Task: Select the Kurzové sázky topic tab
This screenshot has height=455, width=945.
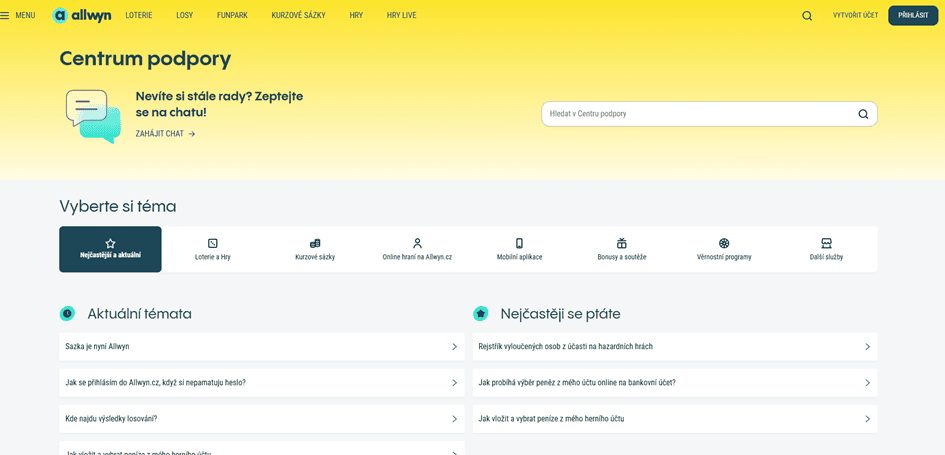Action: 315,249
